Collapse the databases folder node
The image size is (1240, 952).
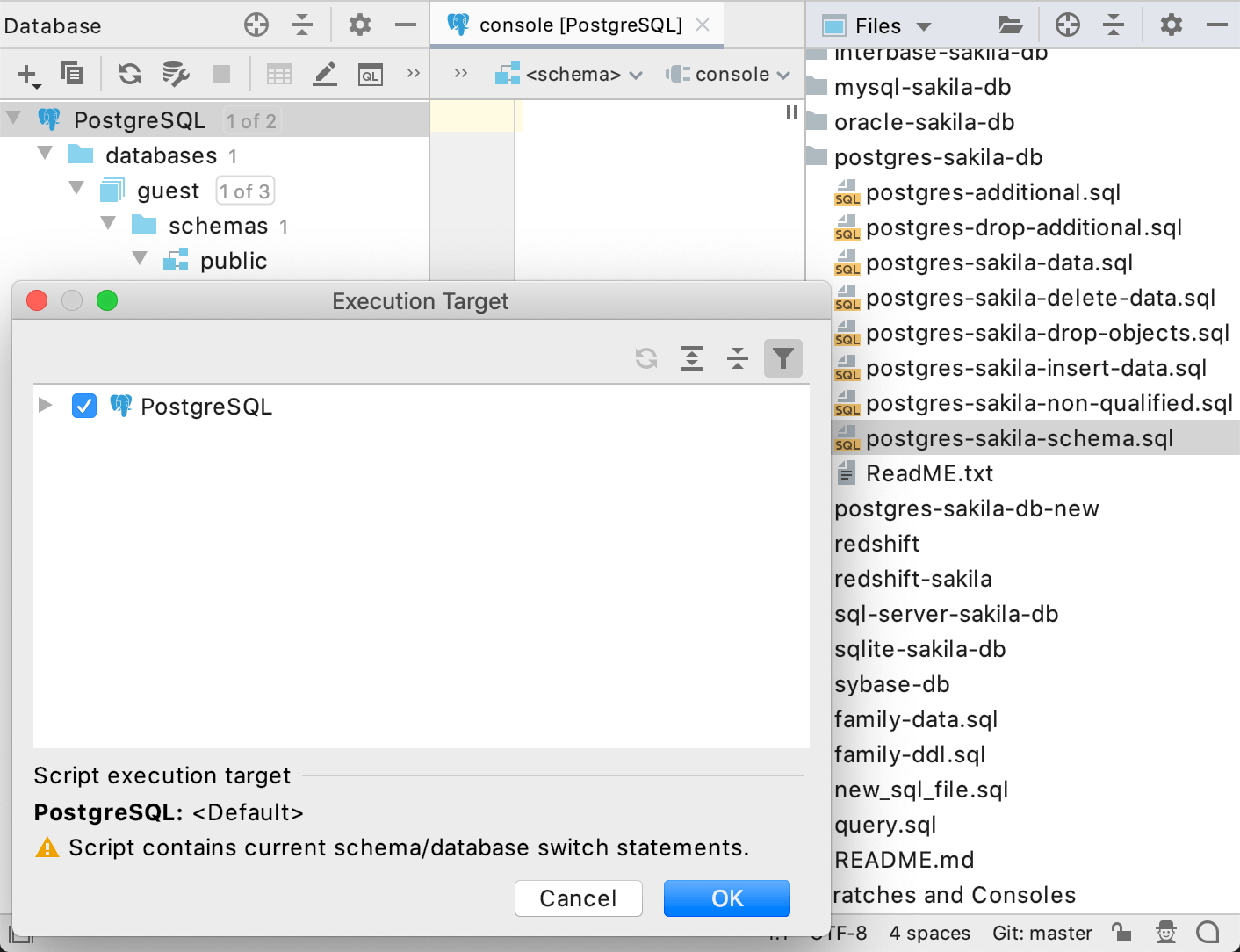[45, 153]
